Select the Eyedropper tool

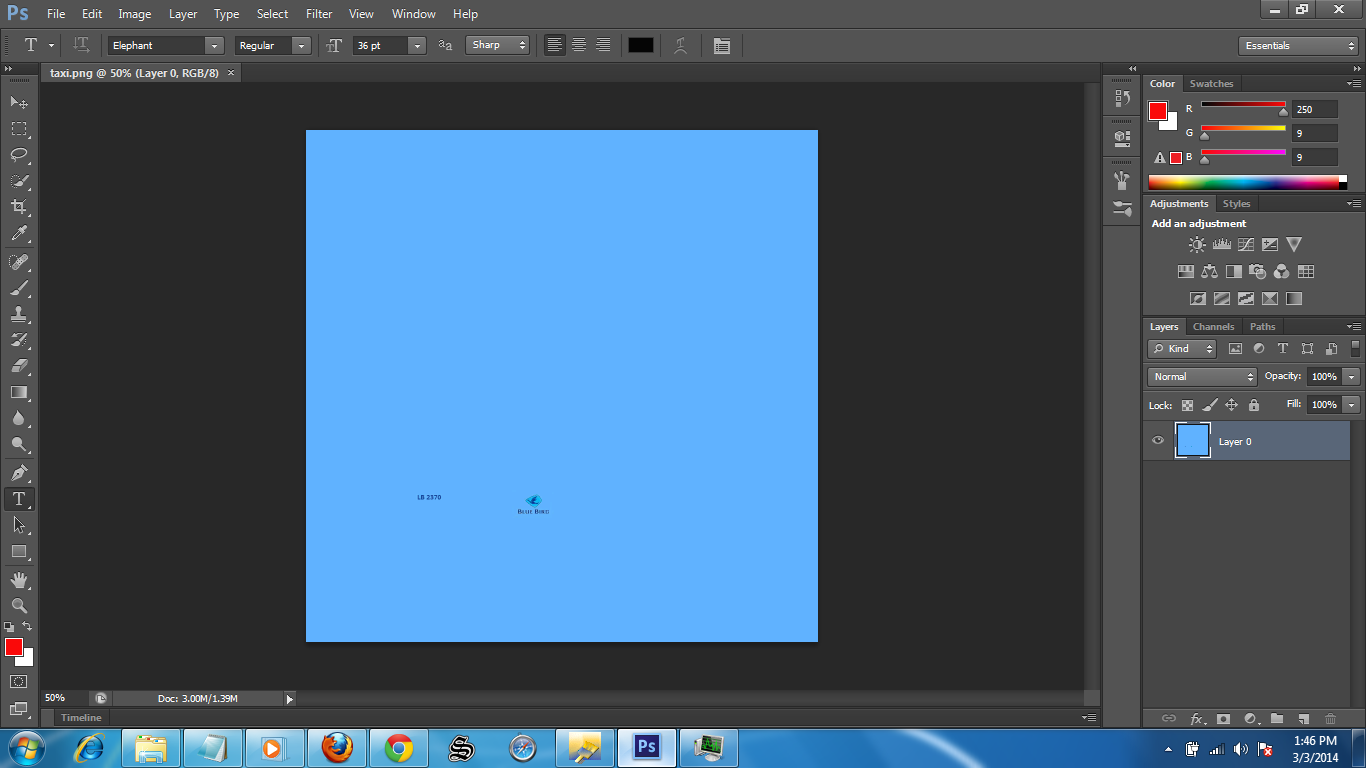(19, 234)
